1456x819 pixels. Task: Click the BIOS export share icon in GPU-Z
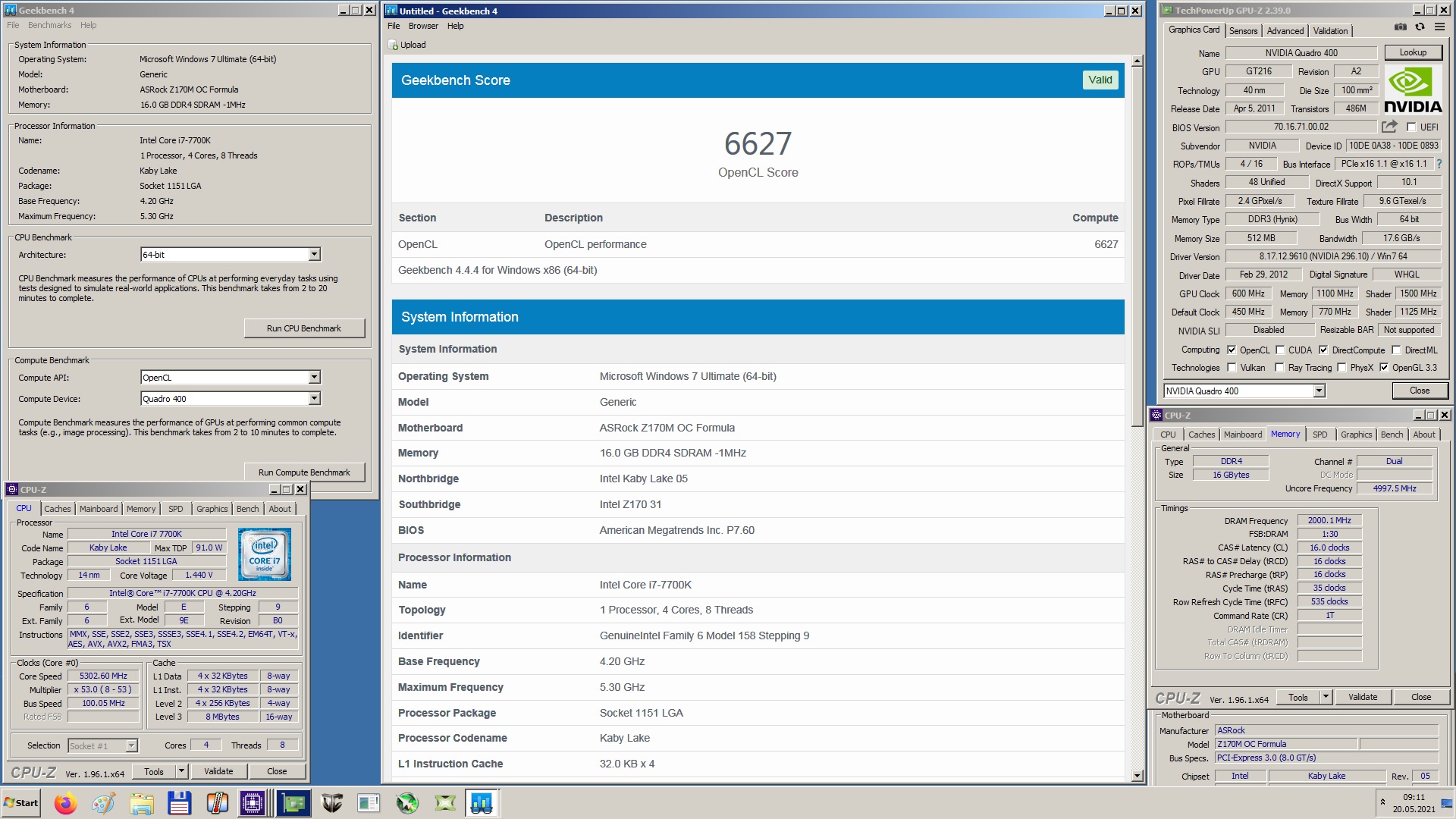pos(1389,127)
